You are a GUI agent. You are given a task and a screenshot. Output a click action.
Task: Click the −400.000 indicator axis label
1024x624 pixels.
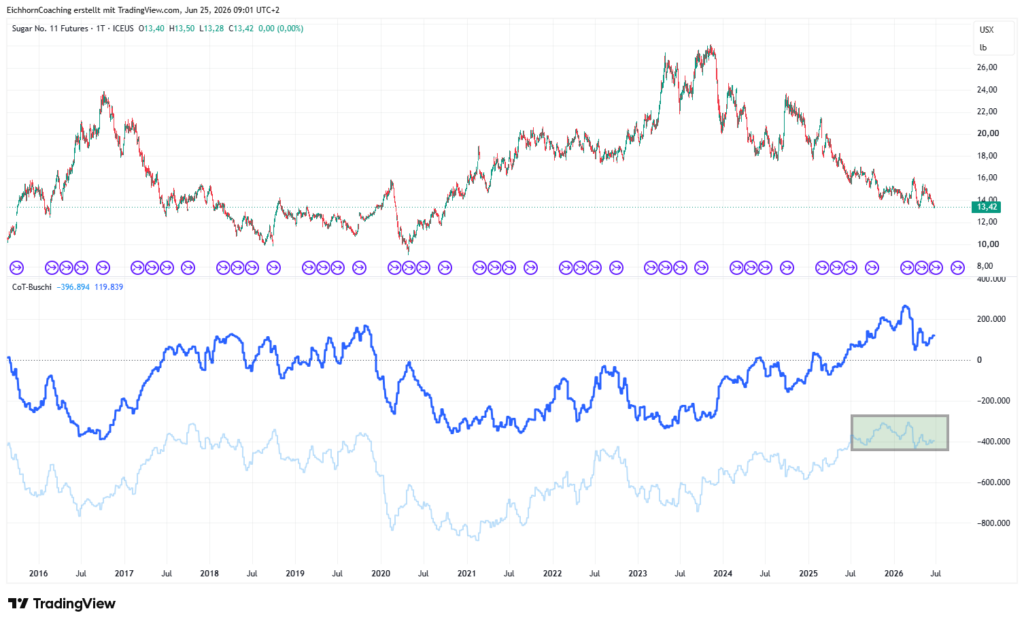993,441
